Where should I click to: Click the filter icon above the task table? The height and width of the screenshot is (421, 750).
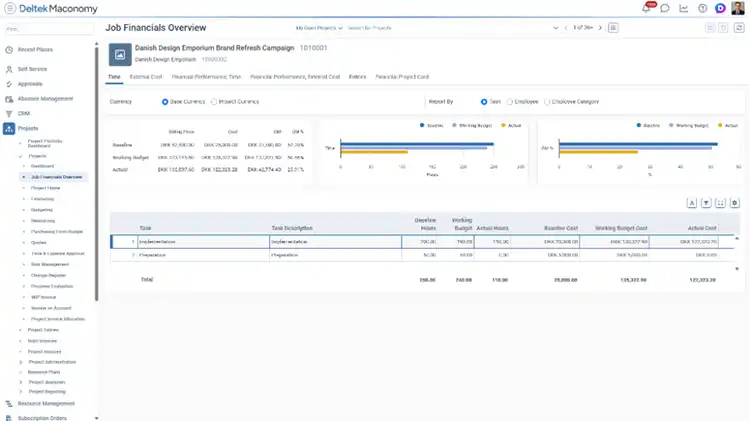click(706, 203)
